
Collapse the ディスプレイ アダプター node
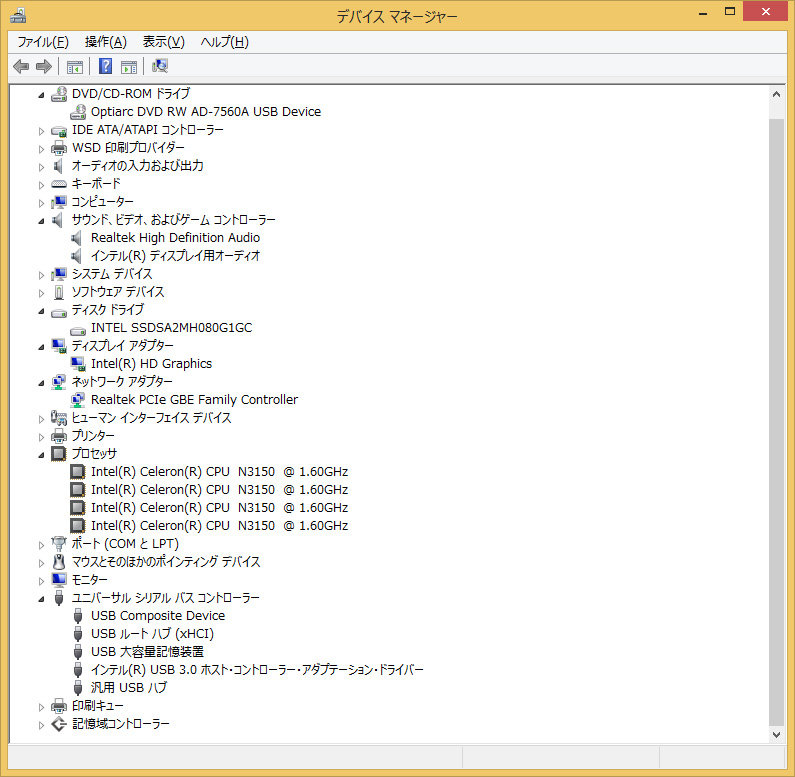pyautogui.click(x=41, y=347)
